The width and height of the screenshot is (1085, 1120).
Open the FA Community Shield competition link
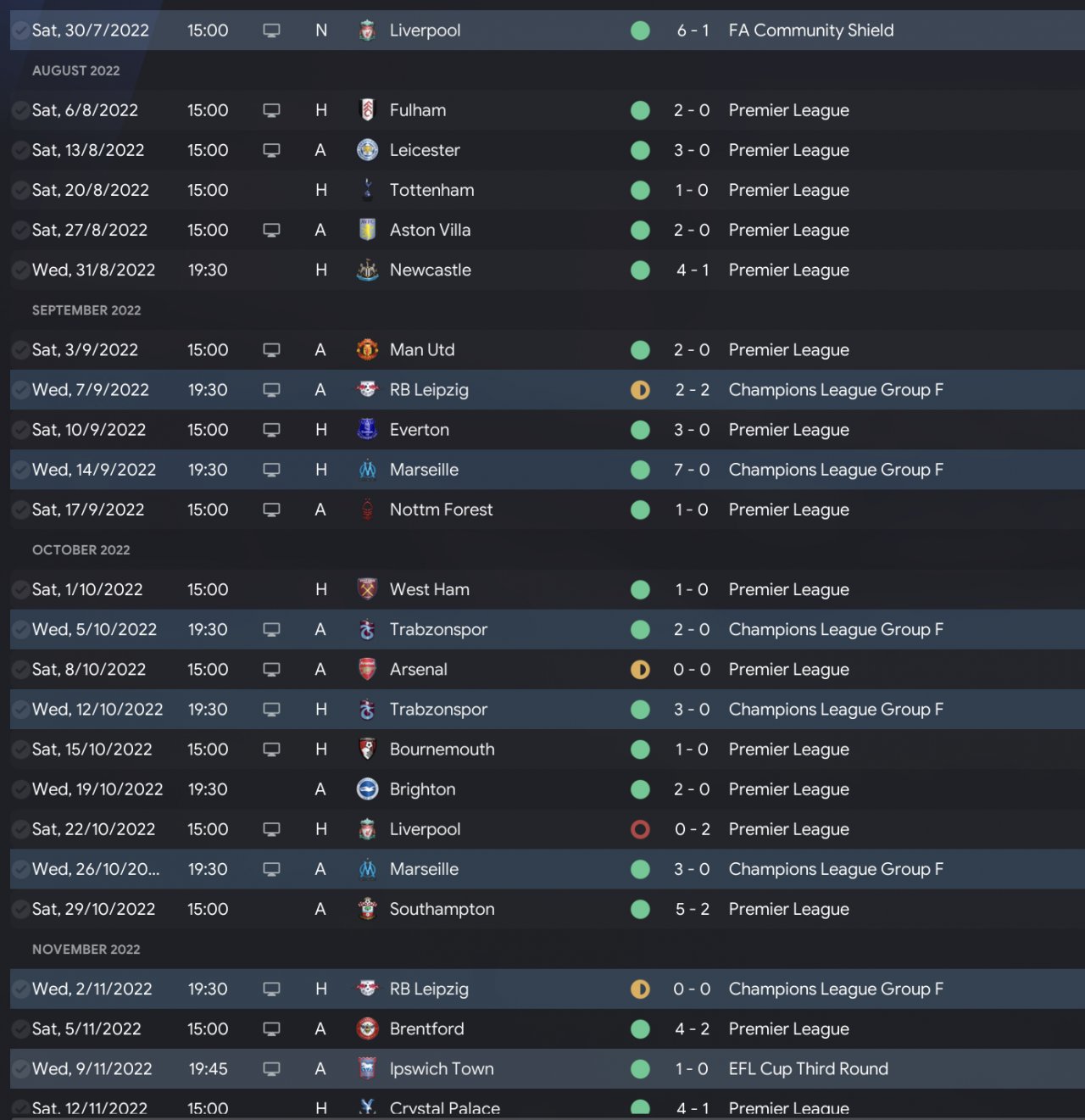click(810, 31)
